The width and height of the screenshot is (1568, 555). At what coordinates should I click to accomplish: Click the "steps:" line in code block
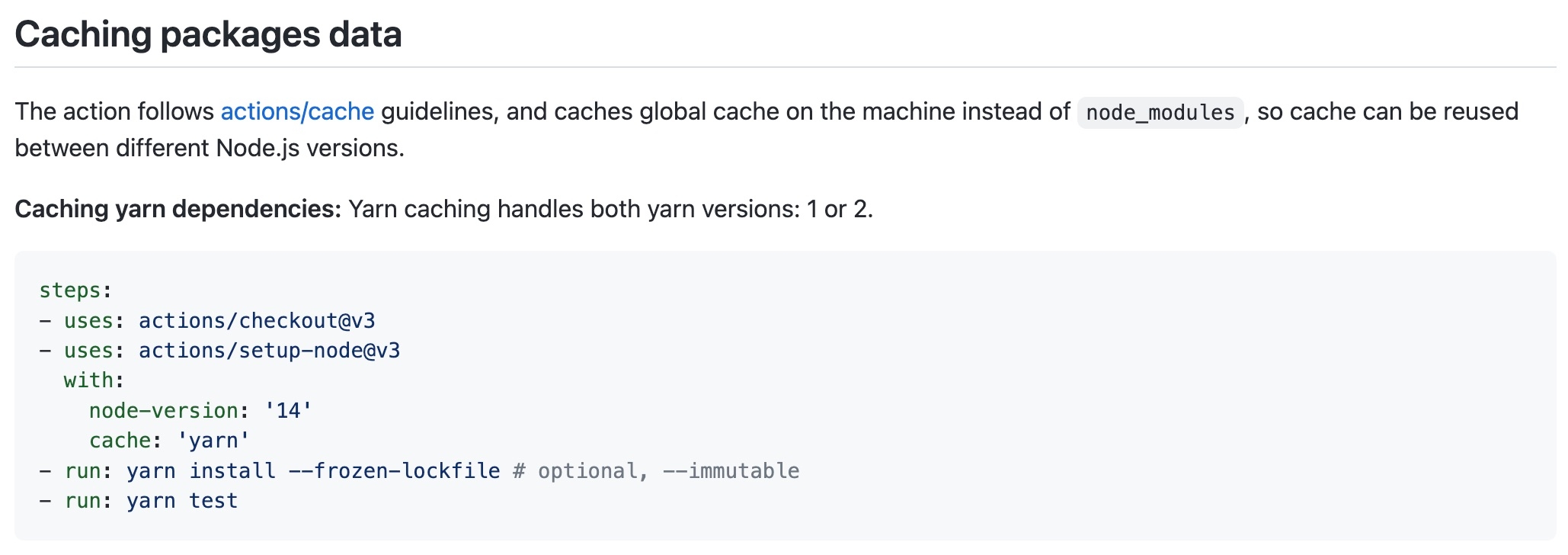coord(75,290)
